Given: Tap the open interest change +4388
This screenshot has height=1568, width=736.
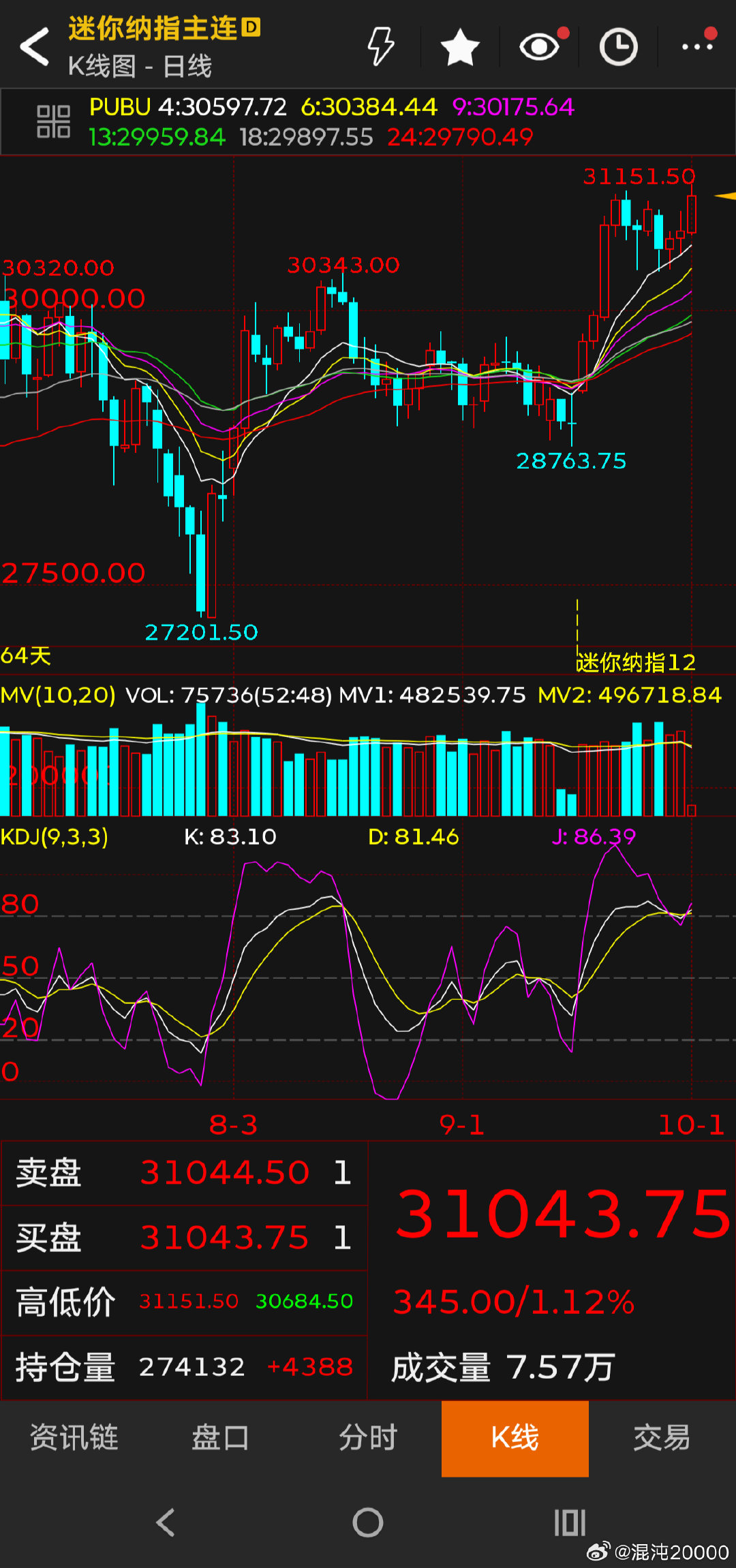Looking at the screenshot, I should [x=310, y=1367].
